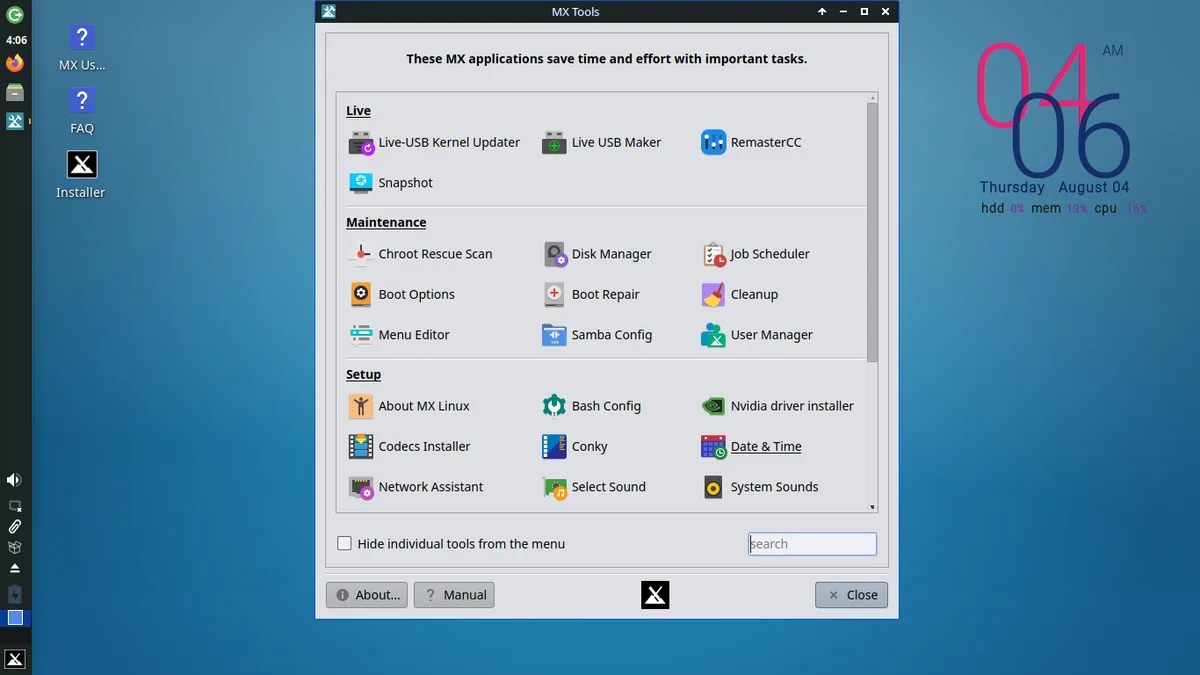Click the About... button
The width and height of the screenshot is (1200, 675).
pyautogui.click(x=367, y=595)
